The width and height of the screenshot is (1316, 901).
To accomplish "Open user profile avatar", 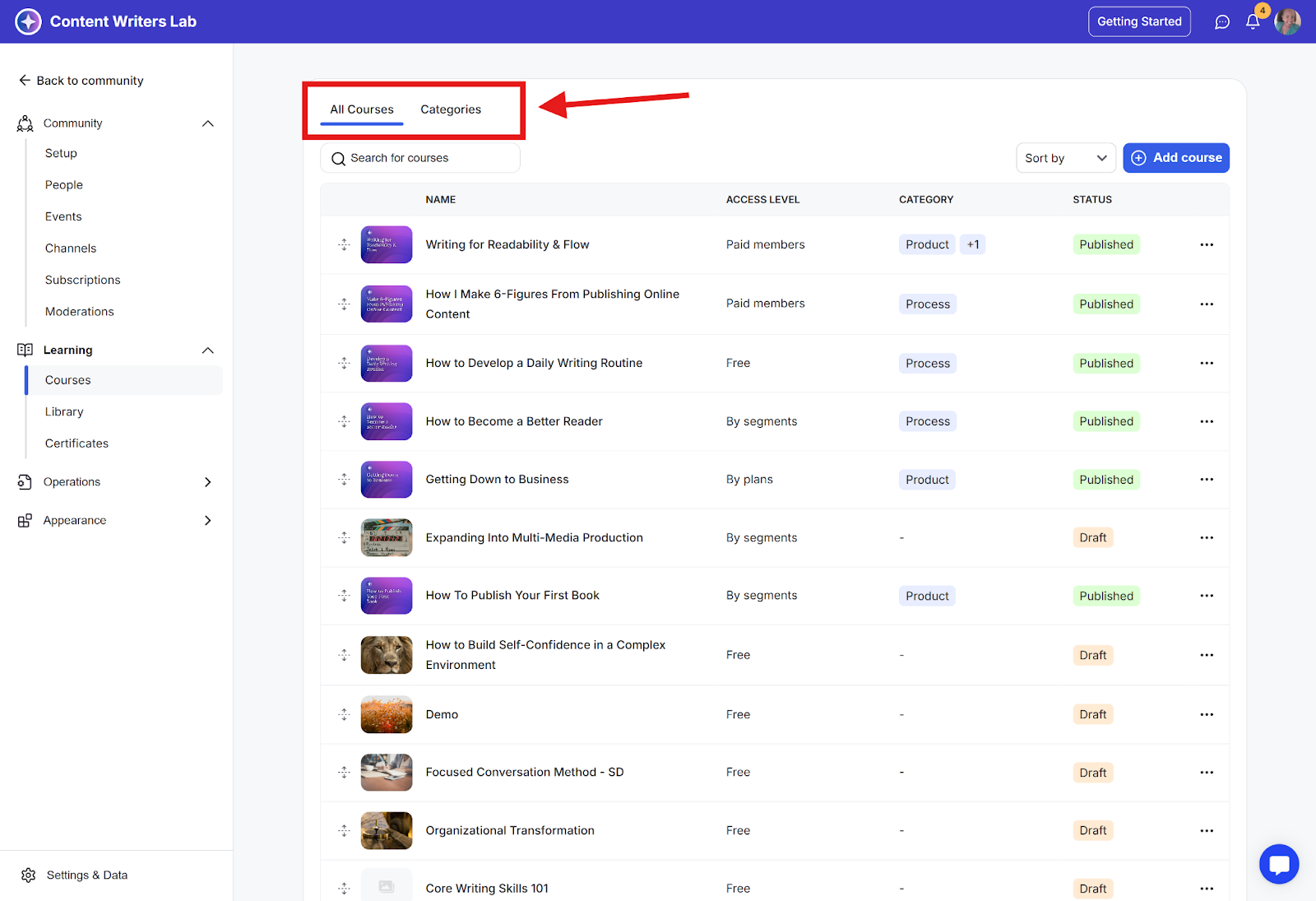I will [1287, 22].
